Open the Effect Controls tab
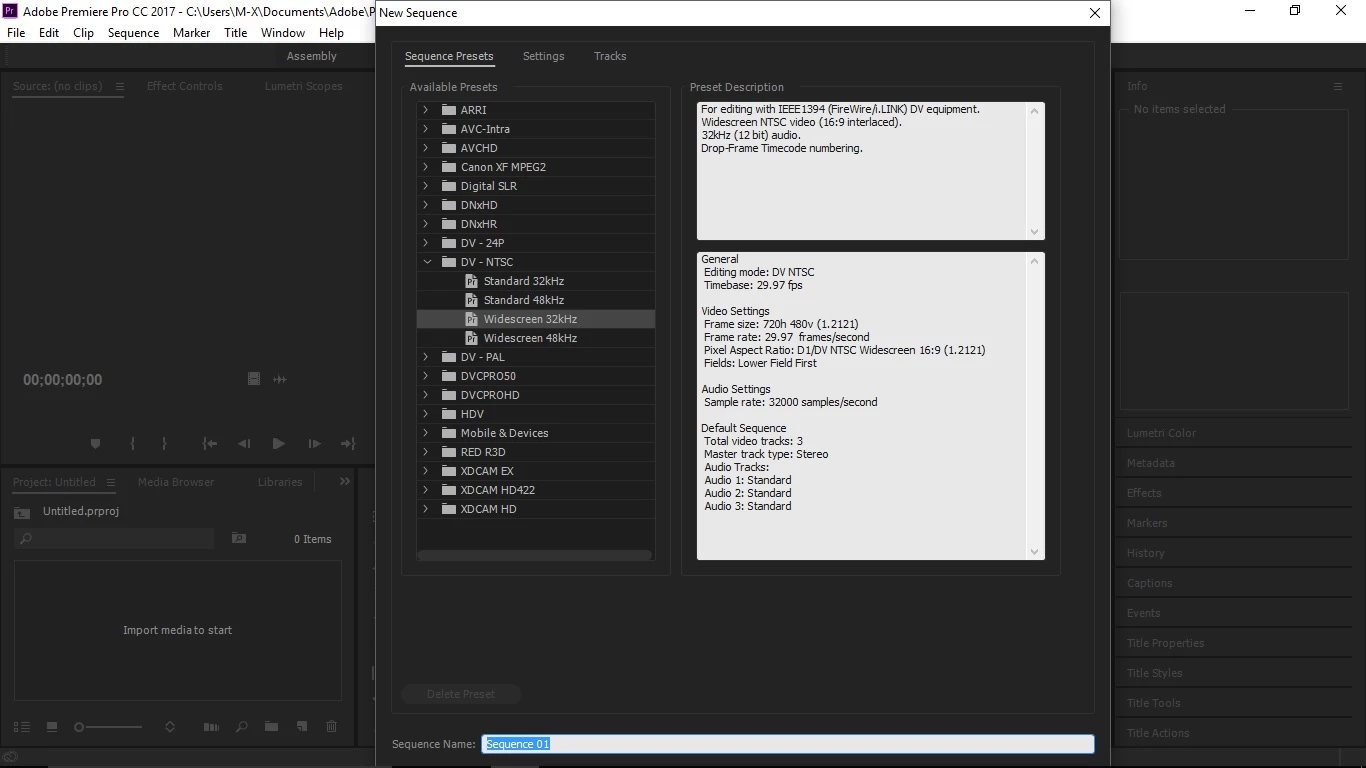 coord(185,86)
